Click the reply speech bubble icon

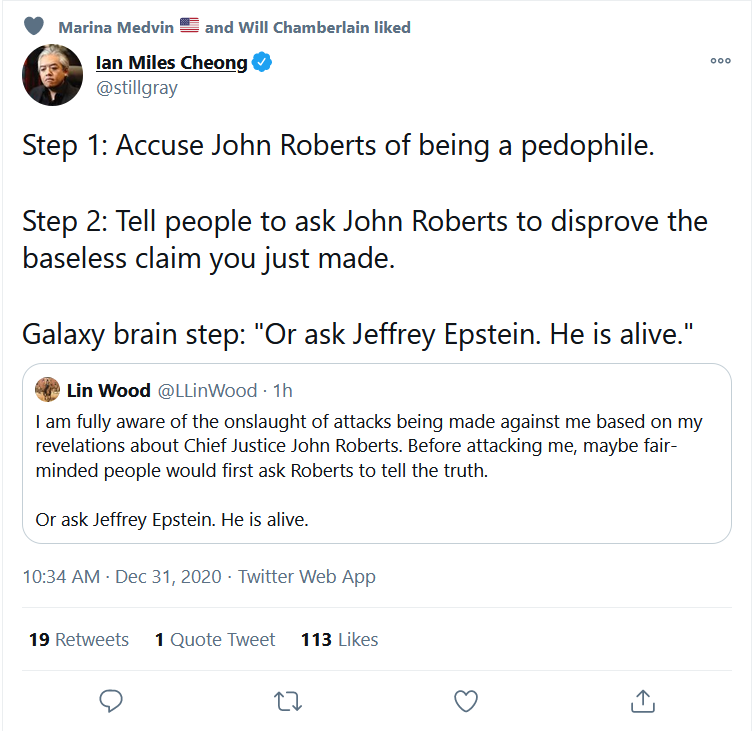[x=111, y=701]
